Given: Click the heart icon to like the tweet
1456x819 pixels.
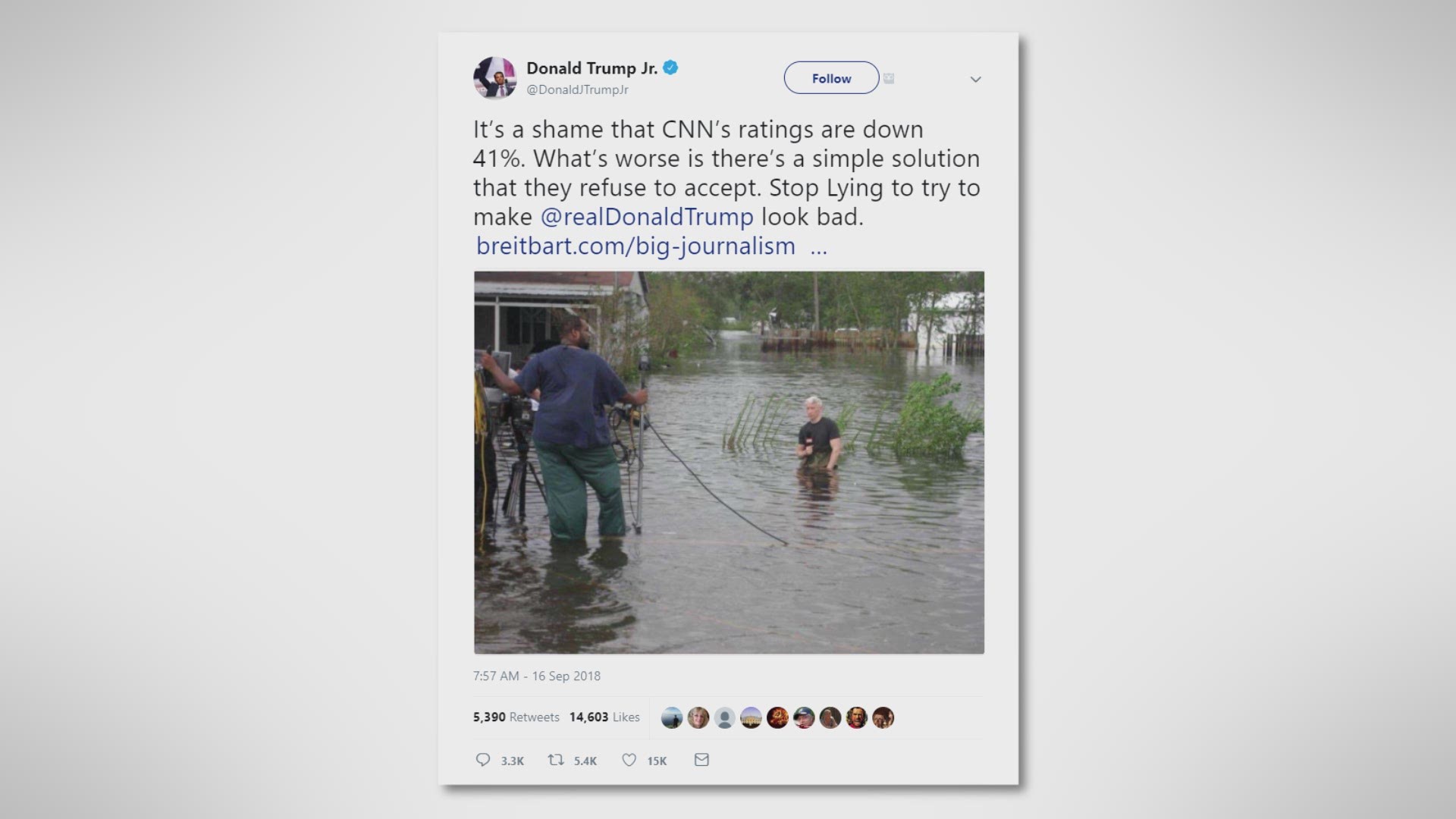Looking at the screenshot, I should click(x=629, y=760).
